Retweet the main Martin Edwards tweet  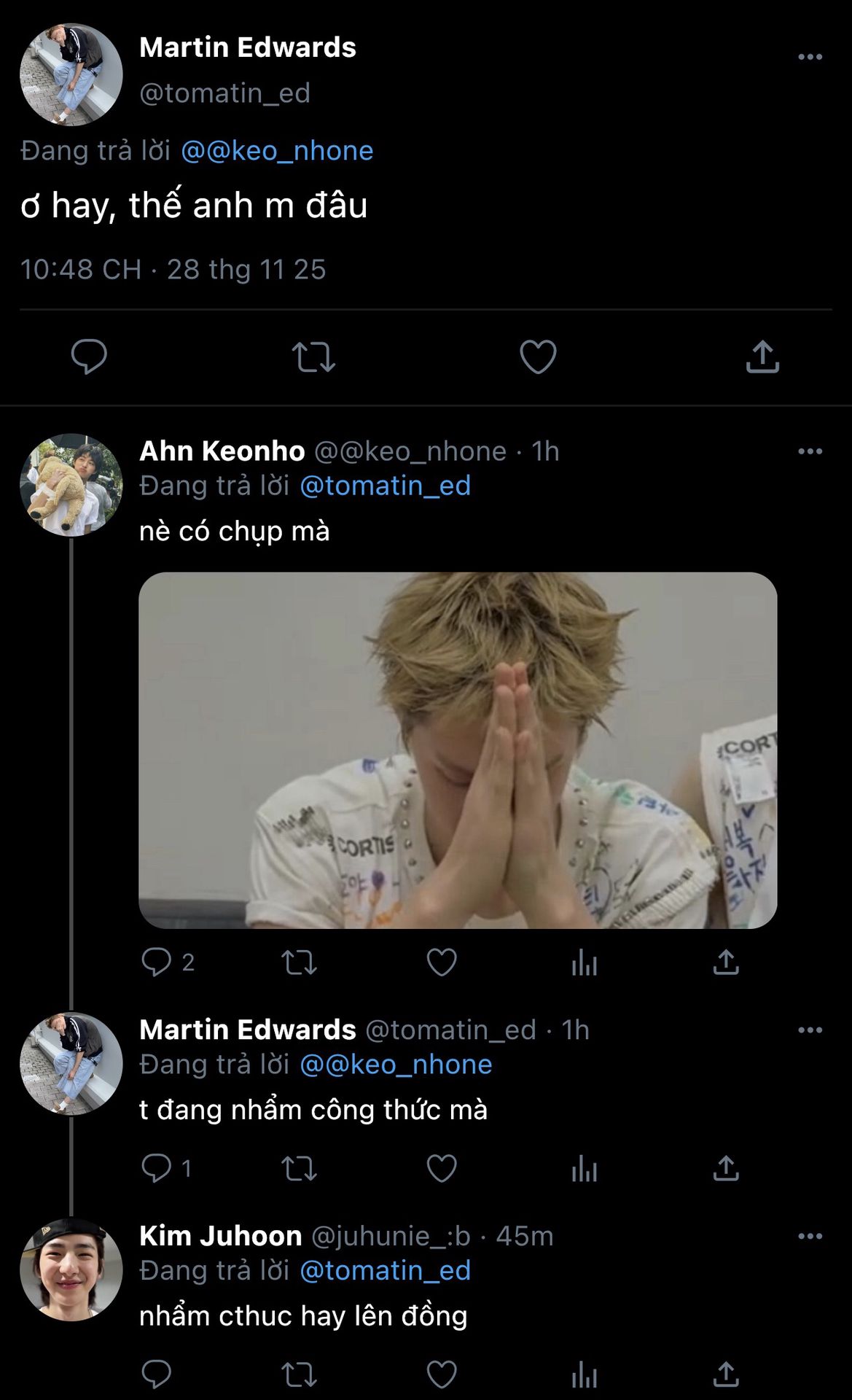pos(313,357)
